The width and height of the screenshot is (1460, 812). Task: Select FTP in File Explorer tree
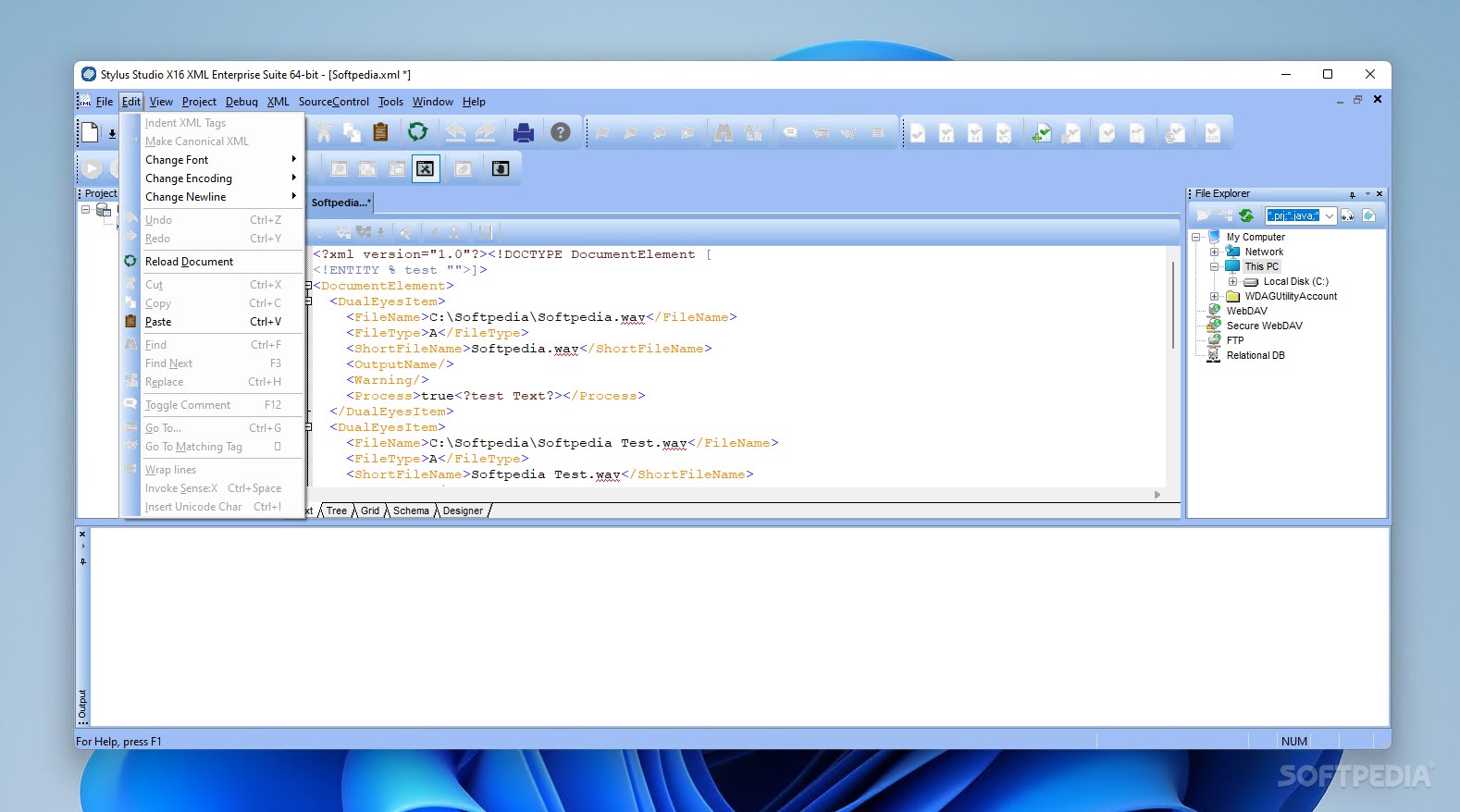coord(1235,340)
